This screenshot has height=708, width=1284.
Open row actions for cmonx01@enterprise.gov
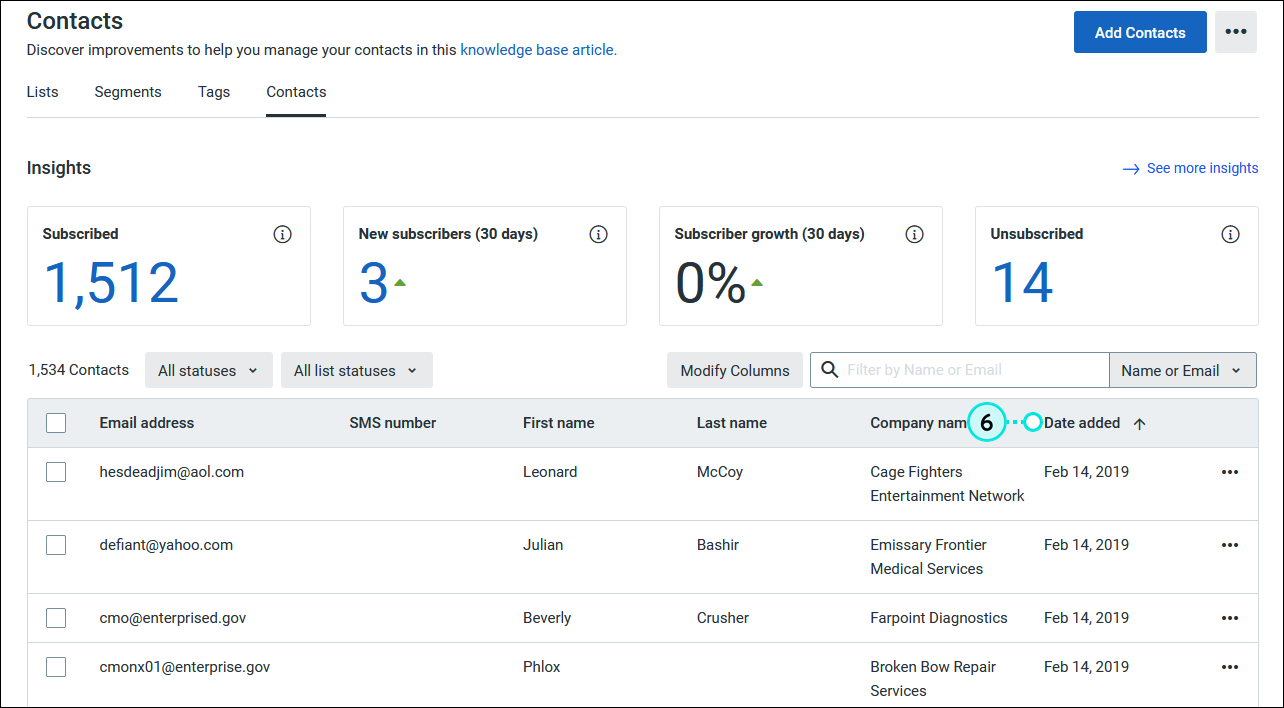coord(1230,667)
